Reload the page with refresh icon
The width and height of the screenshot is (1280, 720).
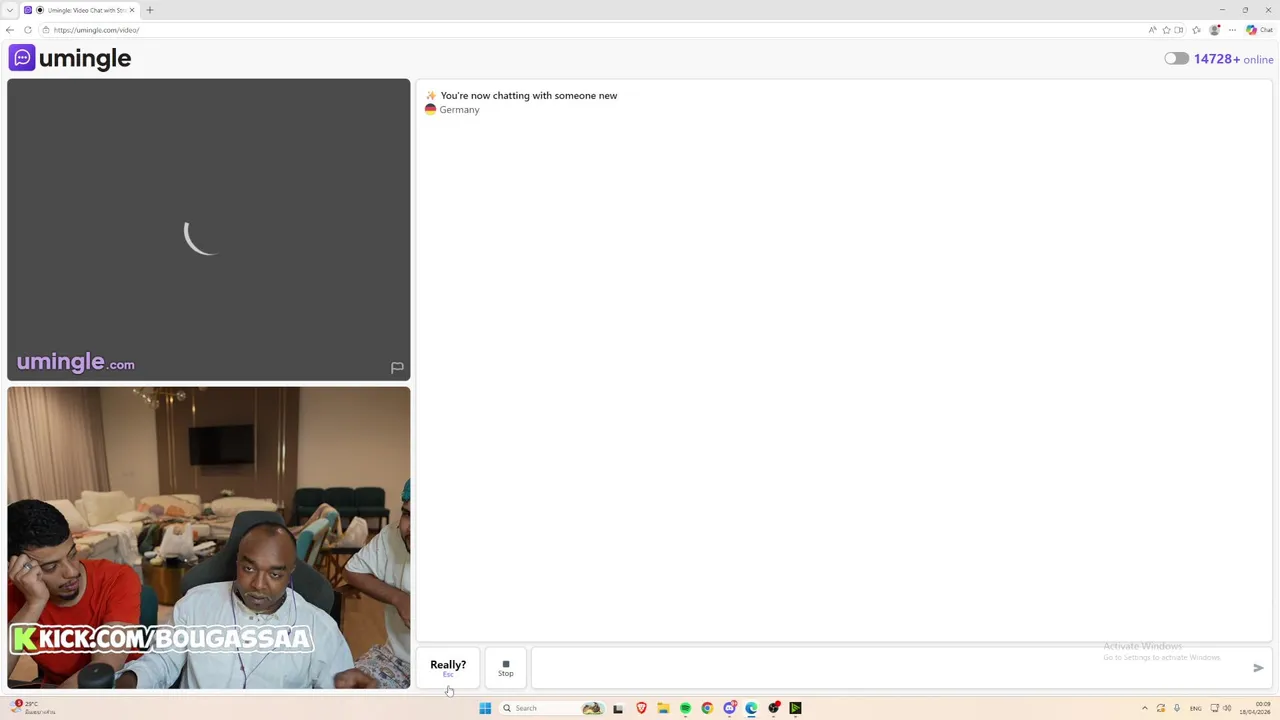click(x=28, y=30)
